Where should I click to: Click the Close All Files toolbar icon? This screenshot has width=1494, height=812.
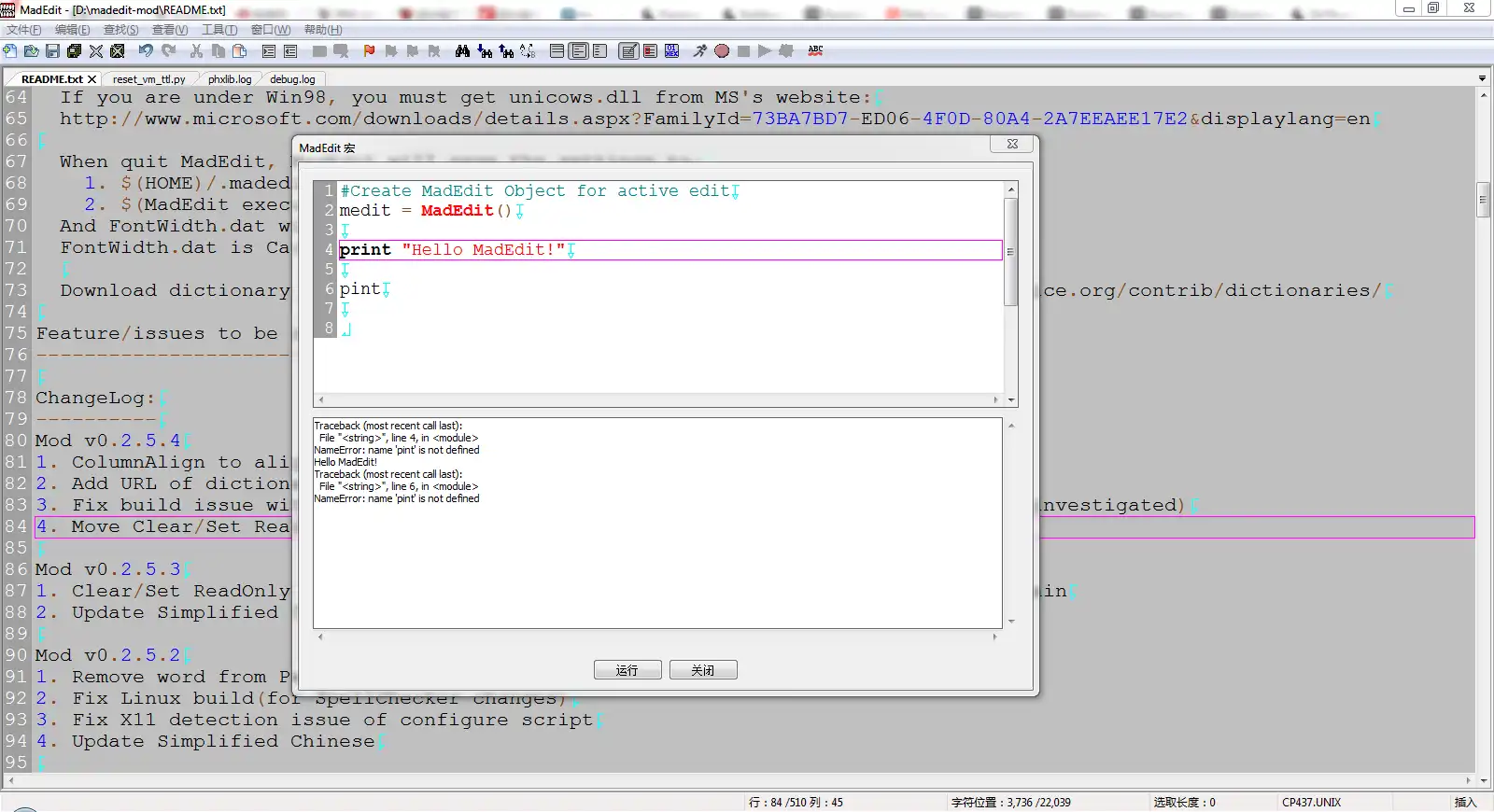coord(118,51)
